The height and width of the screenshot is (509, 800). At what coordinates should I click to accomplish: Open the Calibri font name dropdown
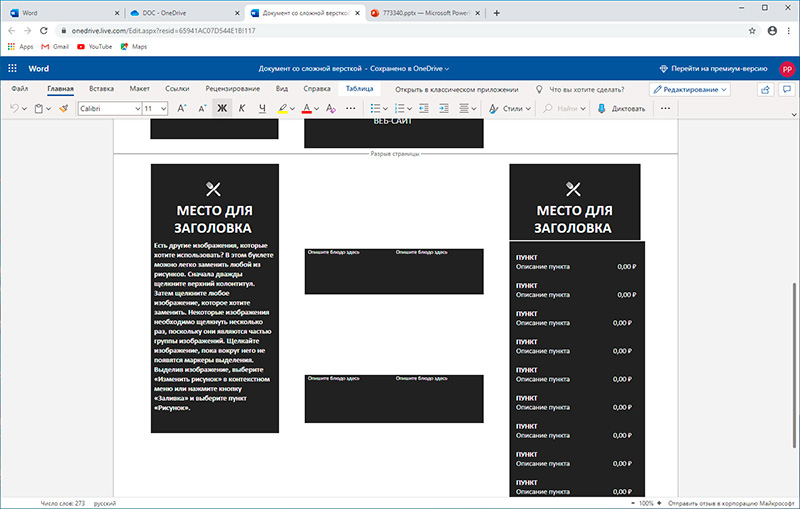[x=108, y=108]
